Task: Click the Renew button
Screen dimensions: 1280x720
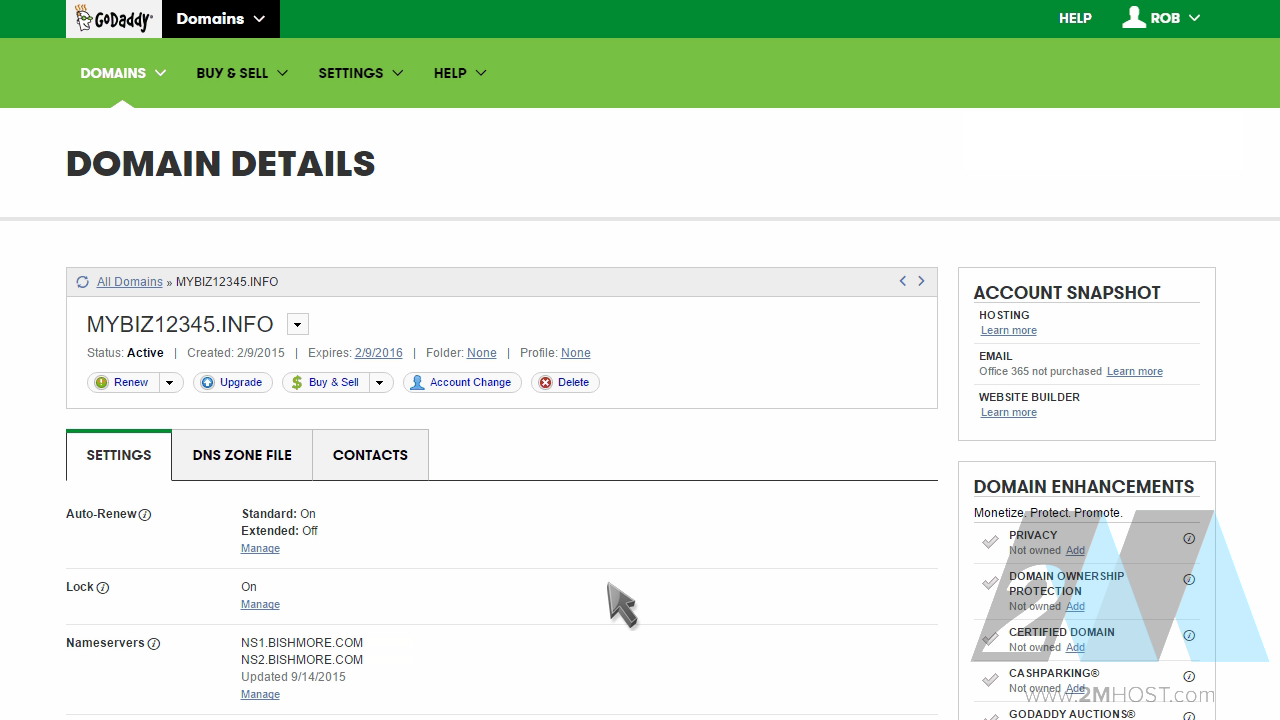Action: point(123,382)
